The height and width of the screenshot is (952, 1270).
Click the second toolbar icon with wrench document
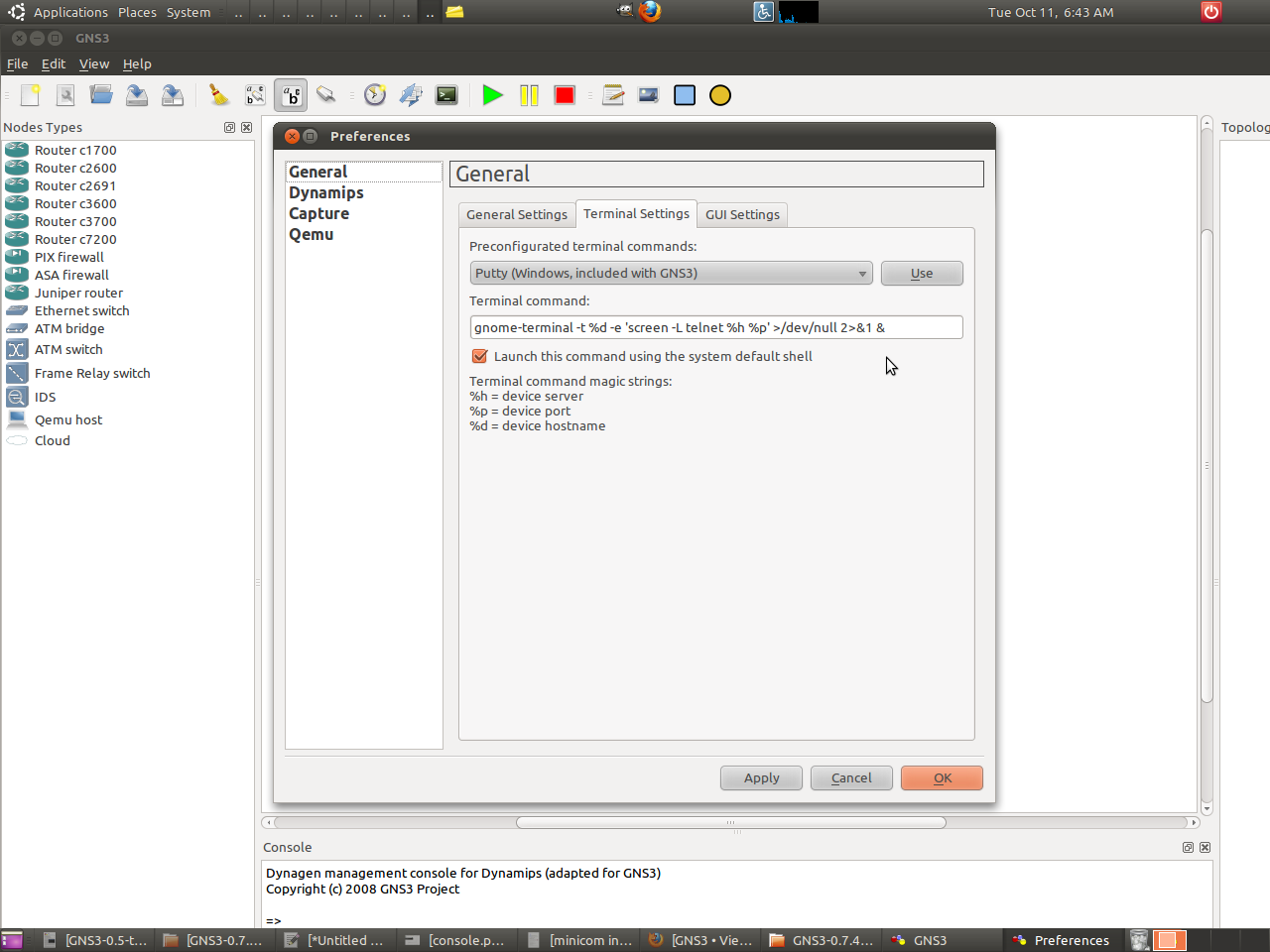tap(65, 95)
